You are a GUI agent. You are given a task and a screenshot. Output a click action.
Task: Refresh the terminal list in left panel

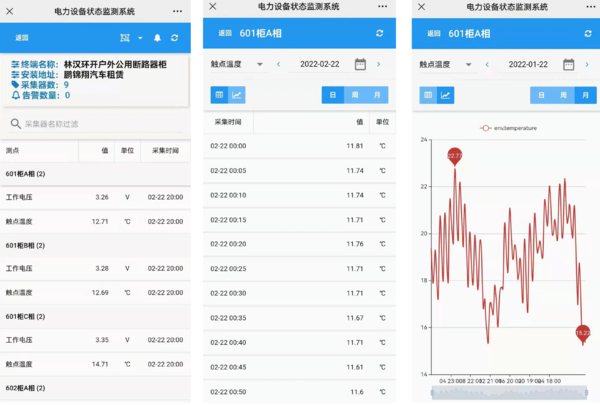174,38
